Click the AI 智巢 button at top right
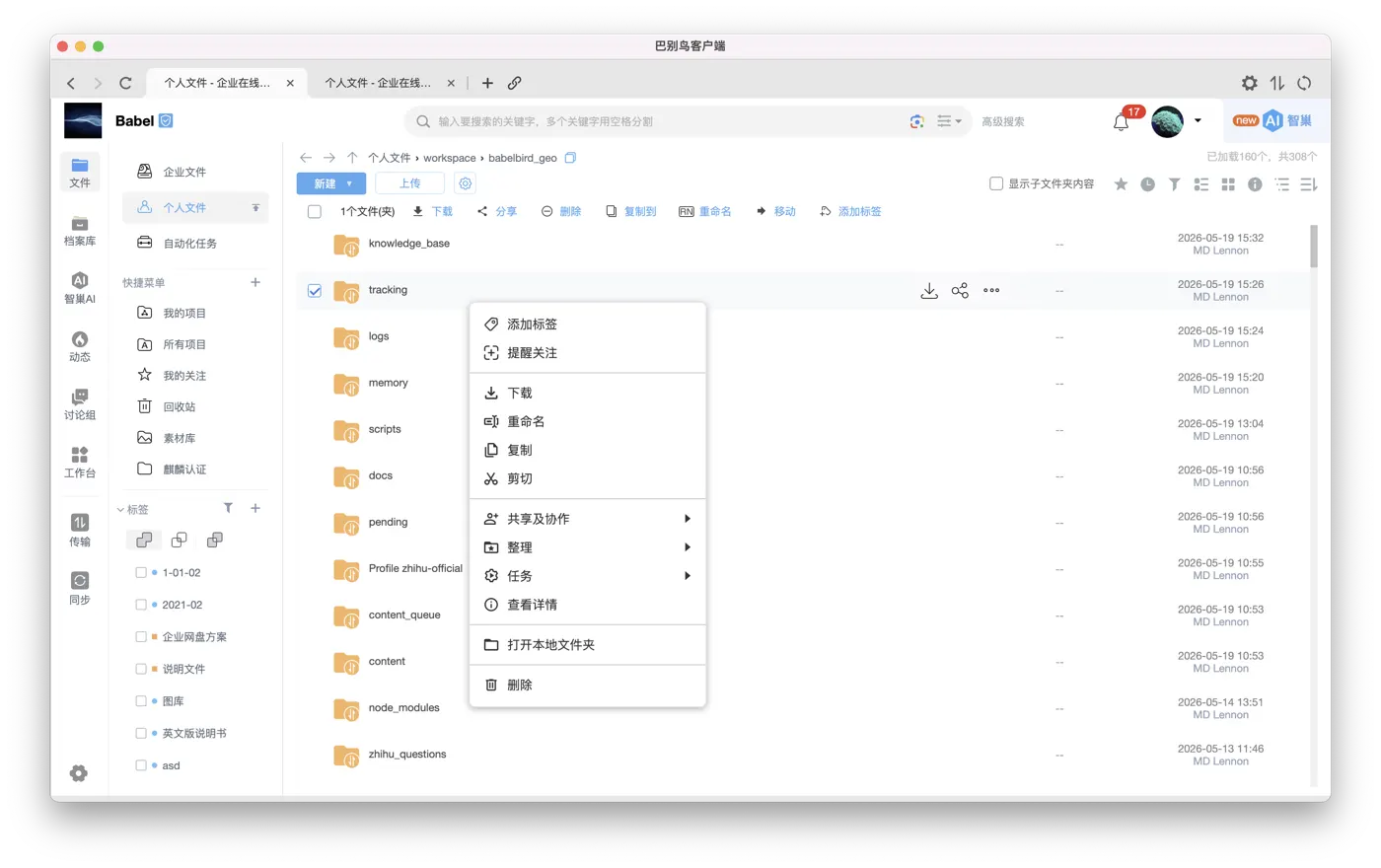Image resolution: width=1381 pixels, height=868 pixels. click(x=1272, y=120)
